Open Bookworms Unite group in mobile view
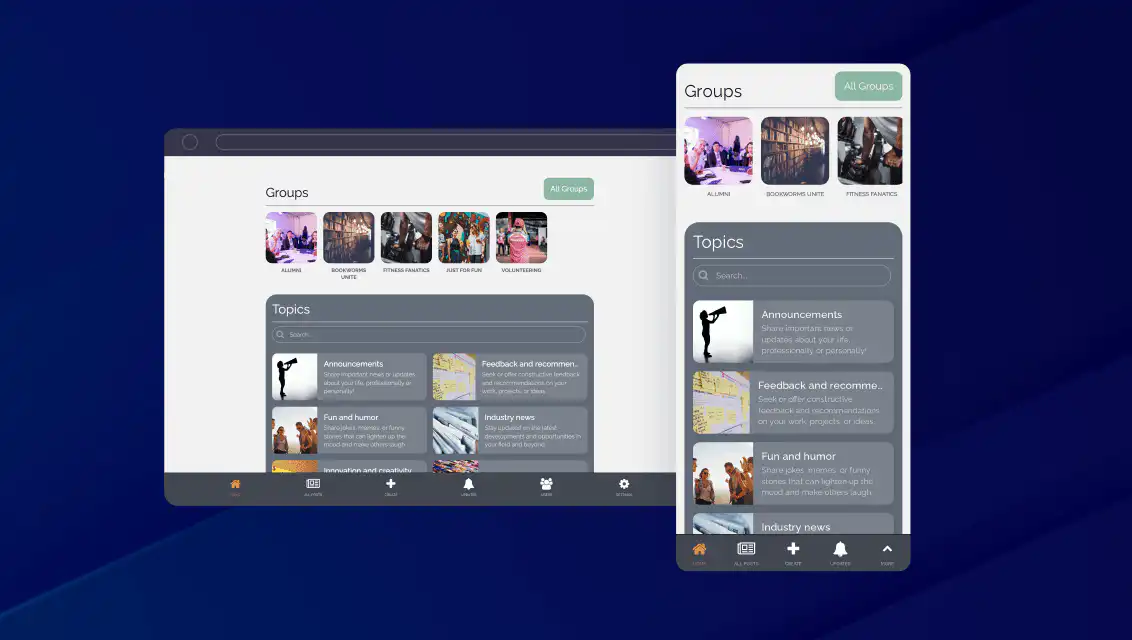1132x640 pixels. [x=795, y=151]
